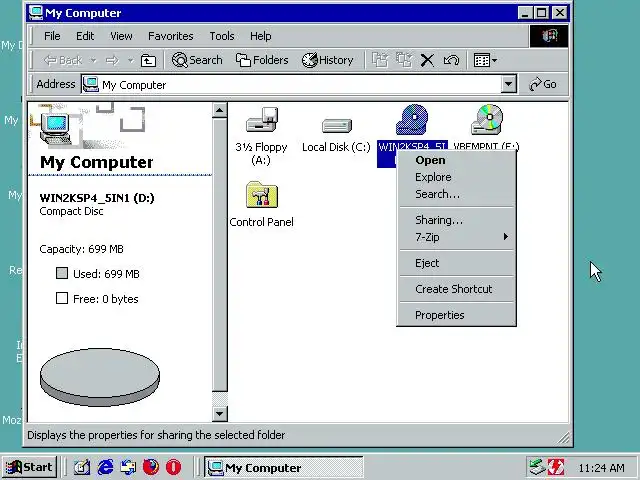
Task: Click the left pane scroll up arrow
Action: pyautogui.click(x=220, y=110)
